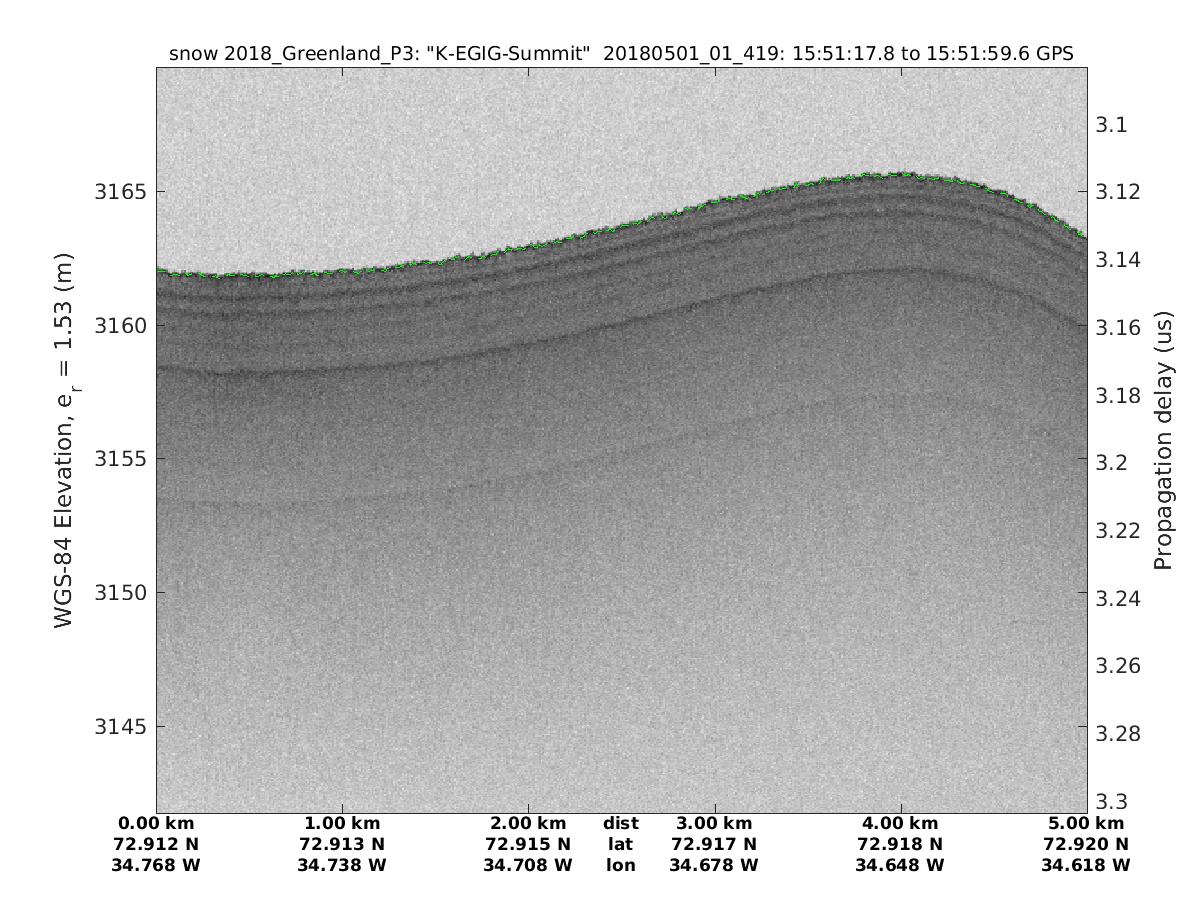Click the 34.618 W longitude label

1086,865
